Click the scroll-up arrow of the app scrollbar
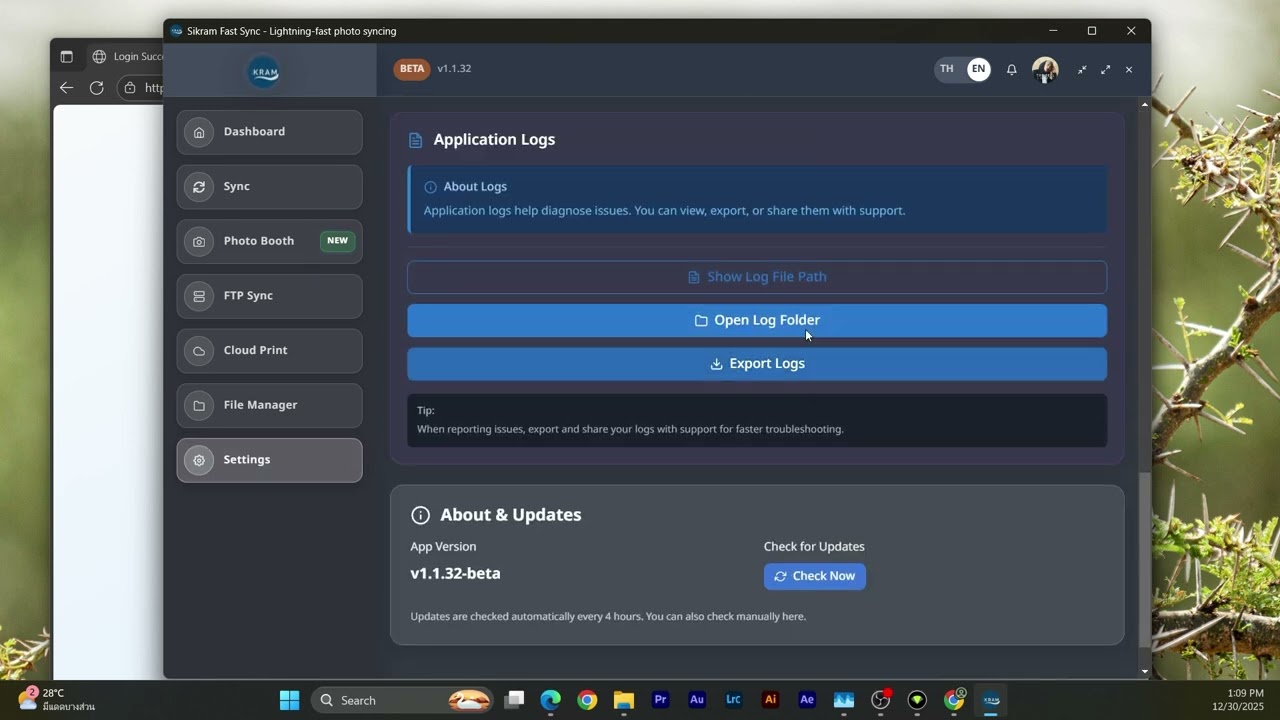This screenshot has height=720, width=1280. coord(1145,104)
